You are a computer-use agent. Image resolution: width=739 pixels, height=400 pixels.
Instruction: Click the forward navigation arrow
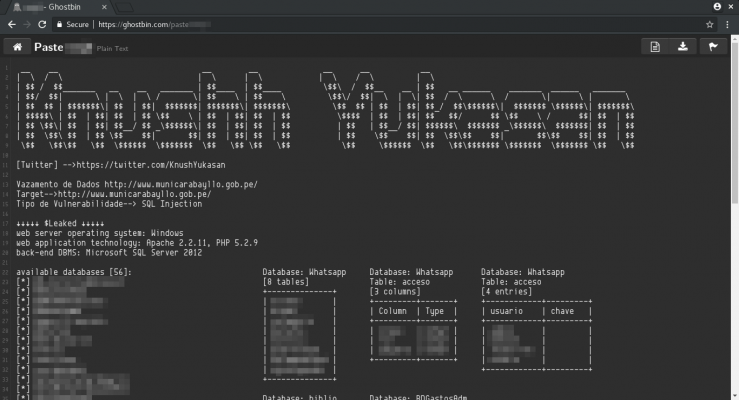25,23
